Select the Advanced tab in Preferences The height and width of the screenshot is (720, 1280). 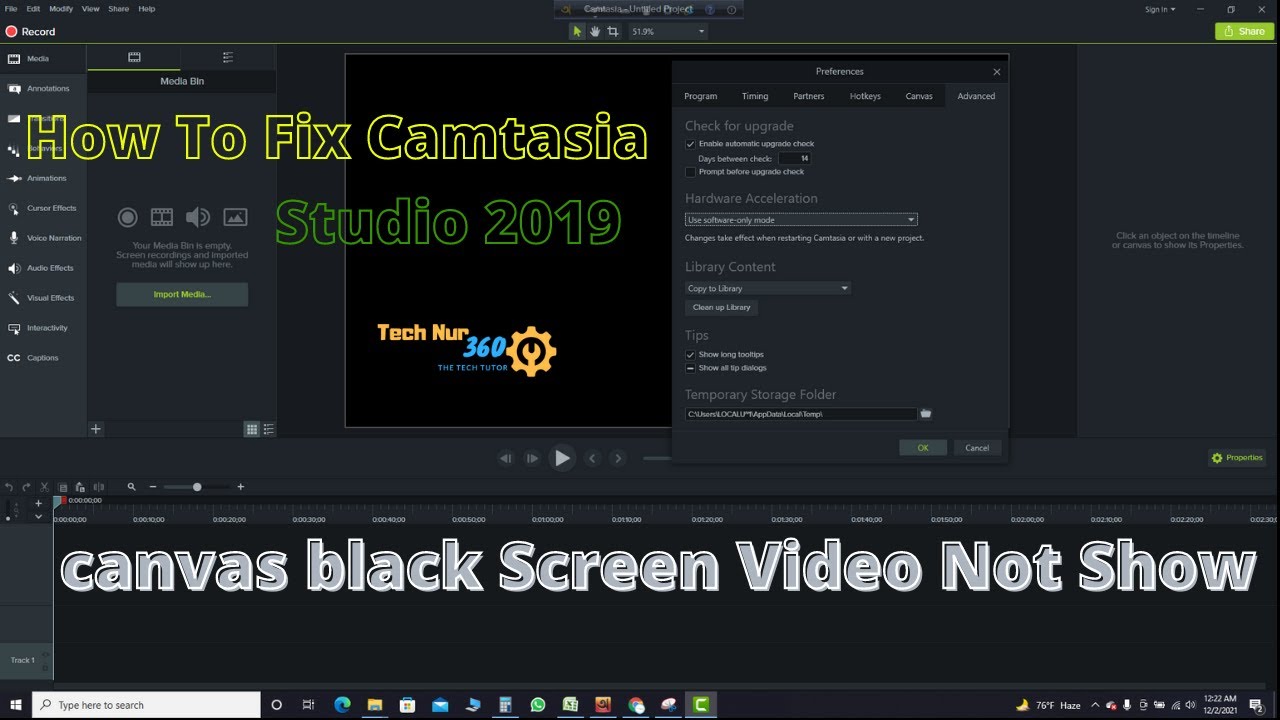pyautogui.click(x=976, y=96)
